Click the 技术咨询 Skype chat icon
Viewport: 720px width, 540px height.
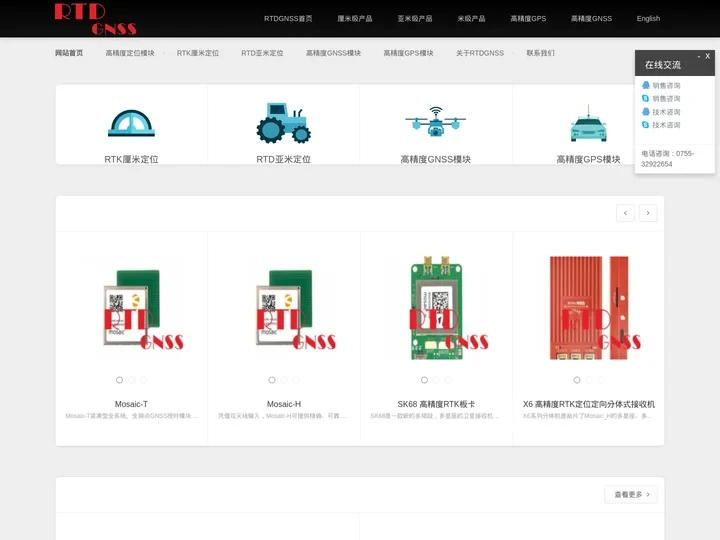646,124
